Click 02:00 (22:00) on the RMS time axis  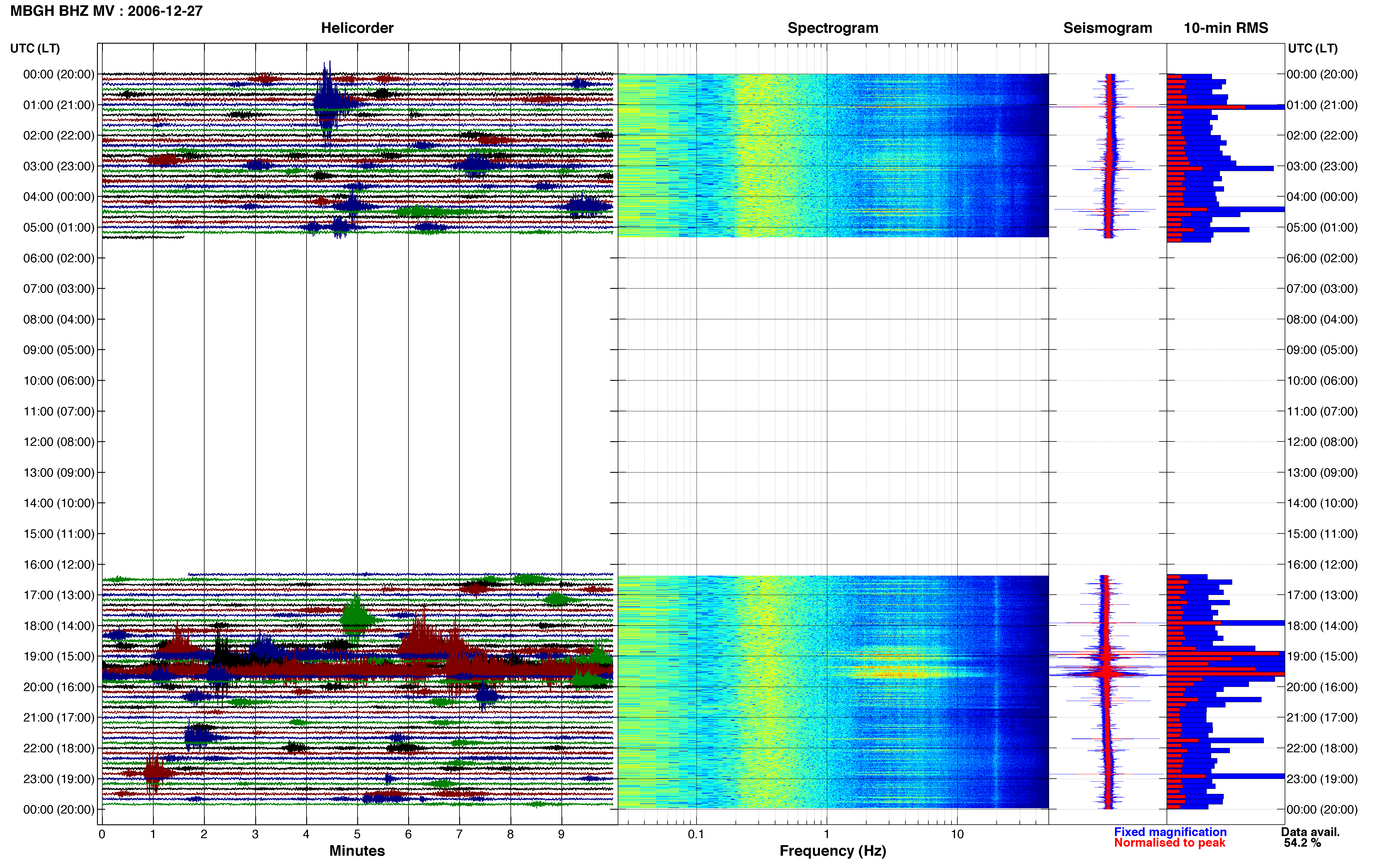pyautogui.click(x=1322, y=135)
